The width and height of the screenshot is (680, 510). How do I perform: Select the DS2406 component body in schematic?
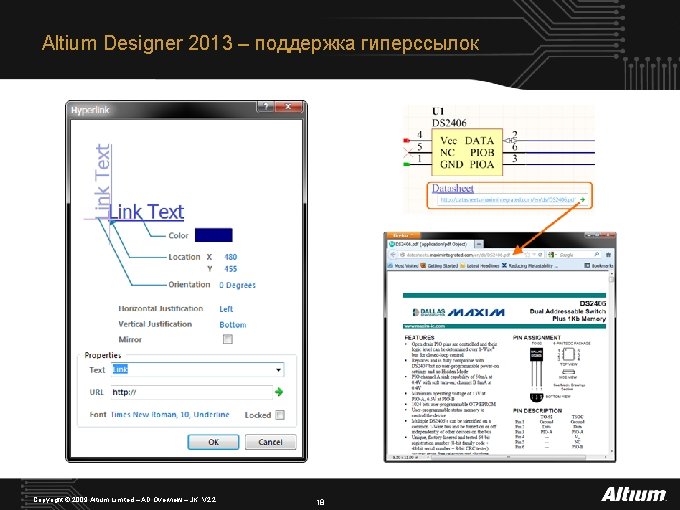(x=467, y=152)
